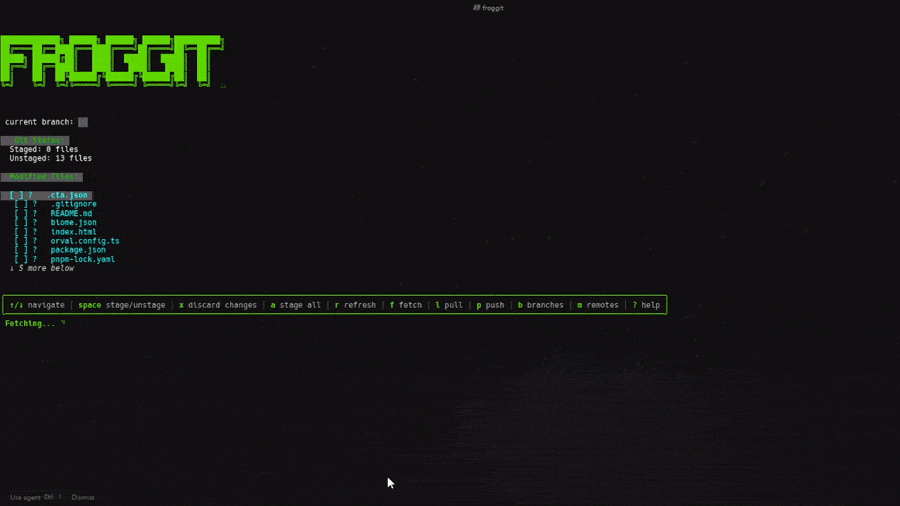Select the .cta.json file name
The height and width of the screenshot is (506, 900).
click(67, 195)
